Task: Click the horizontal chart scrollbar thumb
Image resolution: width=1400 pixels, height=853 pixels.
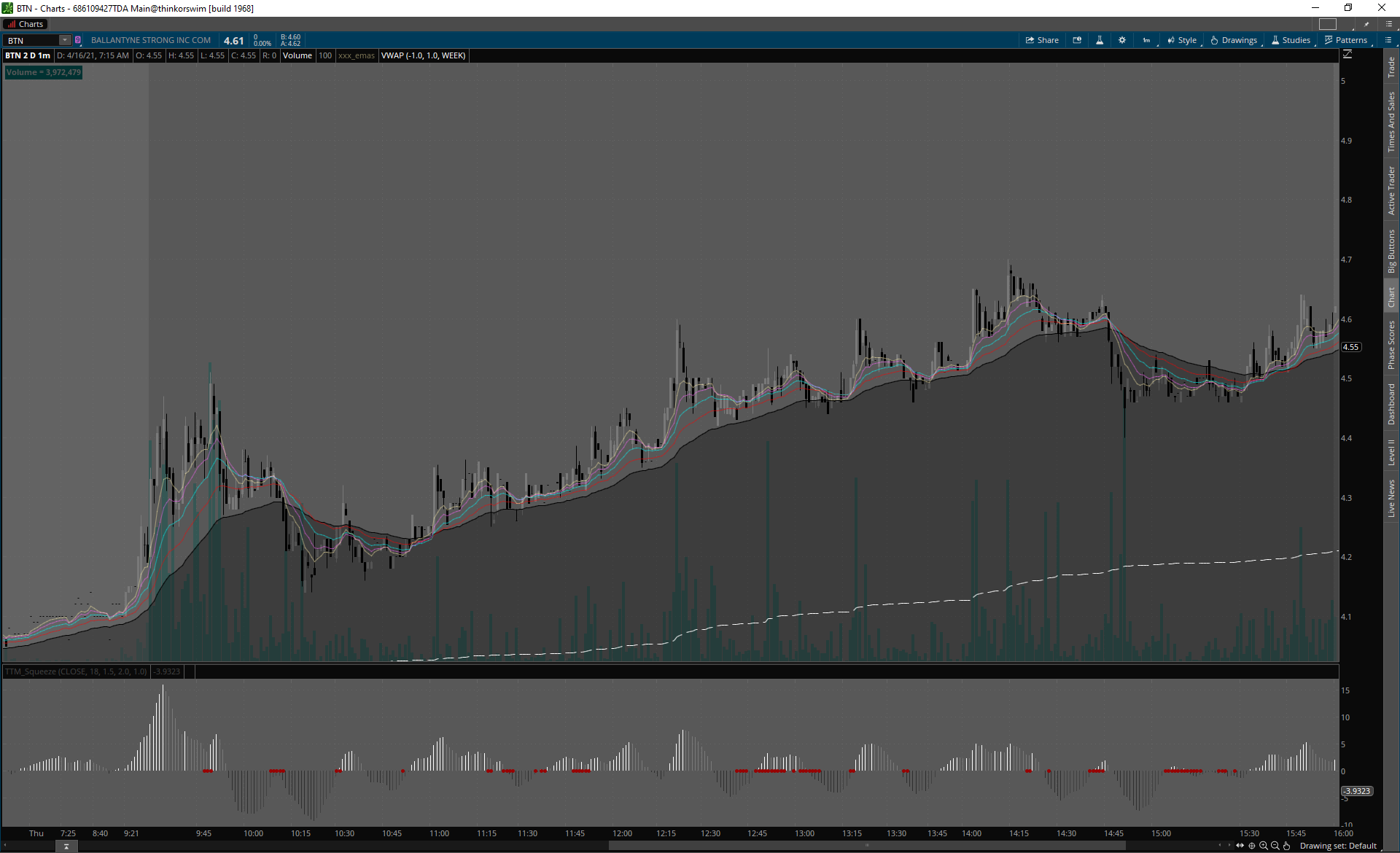Action: (x=866, y=846)
